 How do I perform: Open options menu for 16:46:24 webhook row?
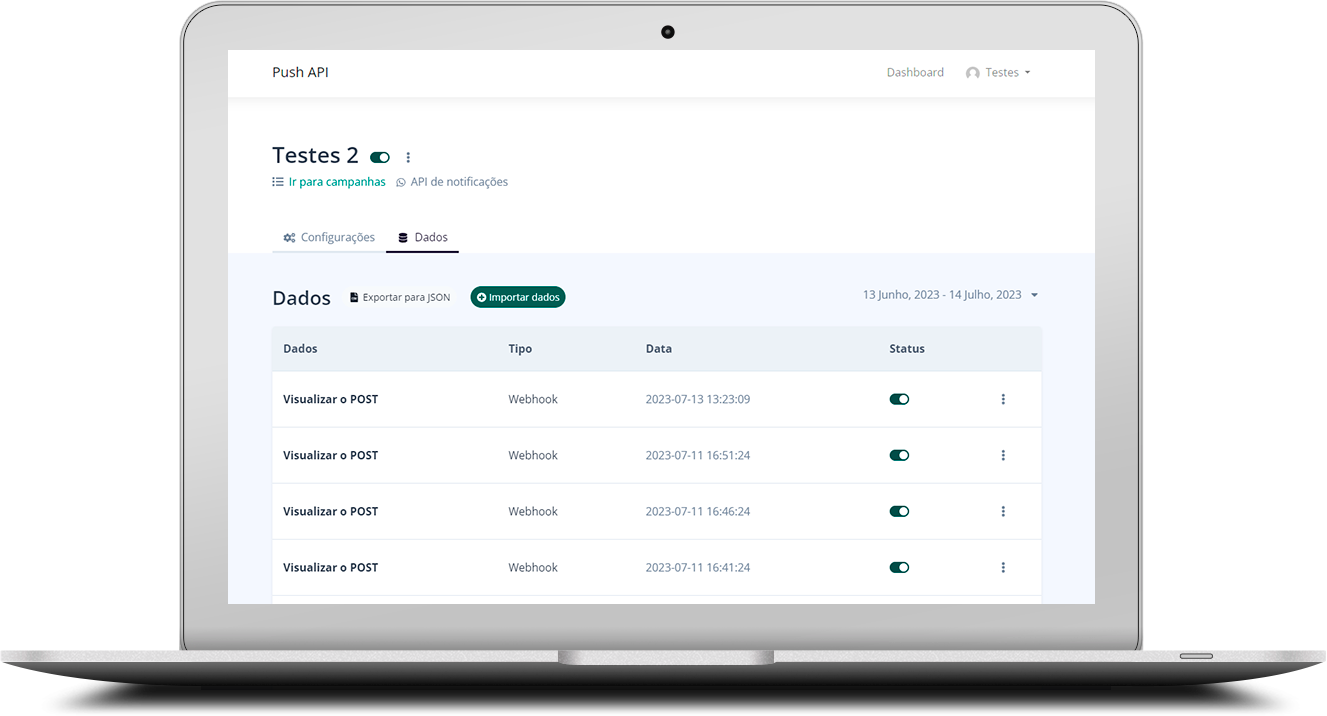1003,511
